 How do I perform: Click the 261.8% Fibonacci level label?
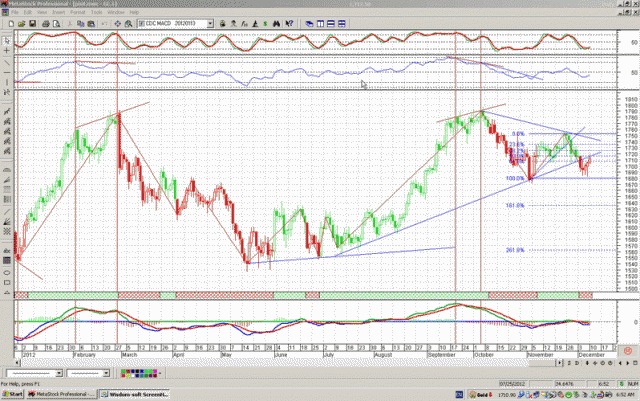click(515, 250)
